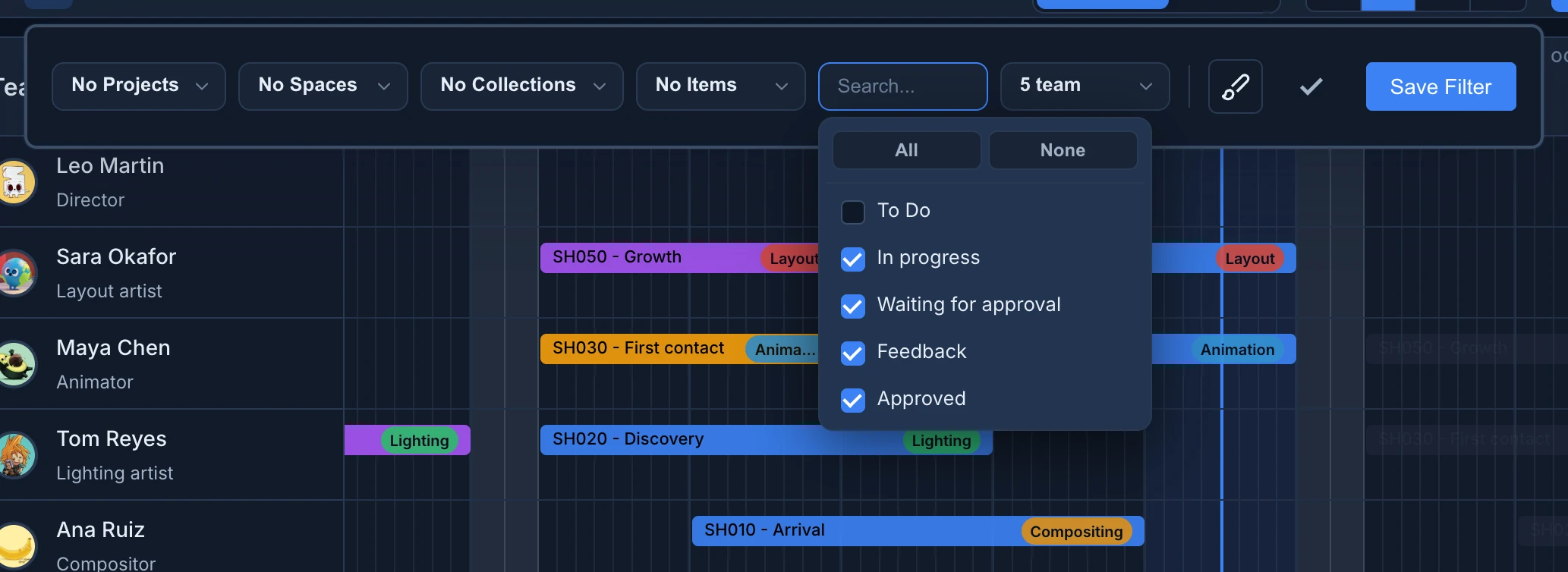Uncheck Waiting for approval checkbox

pyautogui.click(x=853, y=306)
